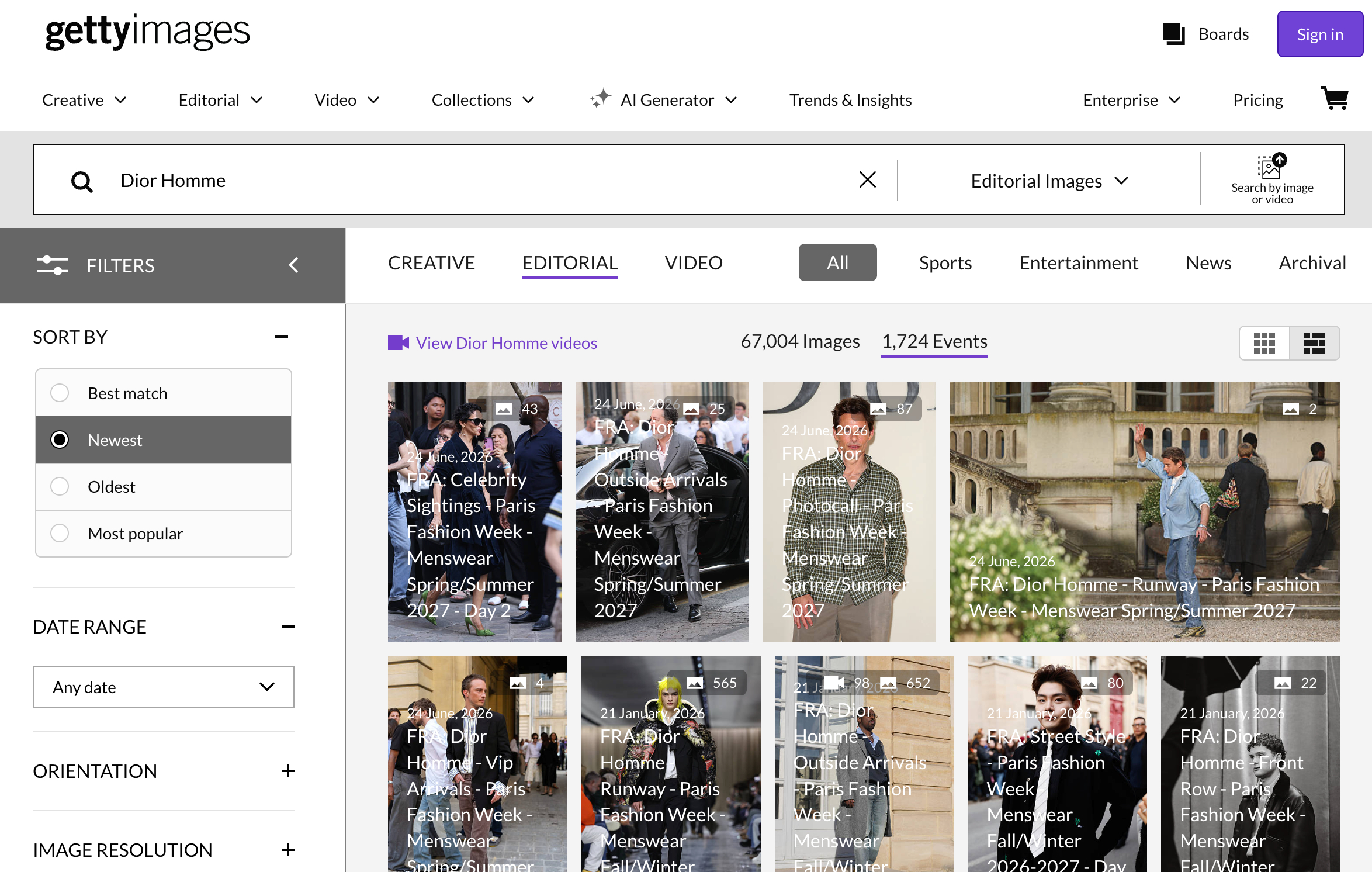
Task: Open the Enterprise menu dropdown
Action: 1132,100
